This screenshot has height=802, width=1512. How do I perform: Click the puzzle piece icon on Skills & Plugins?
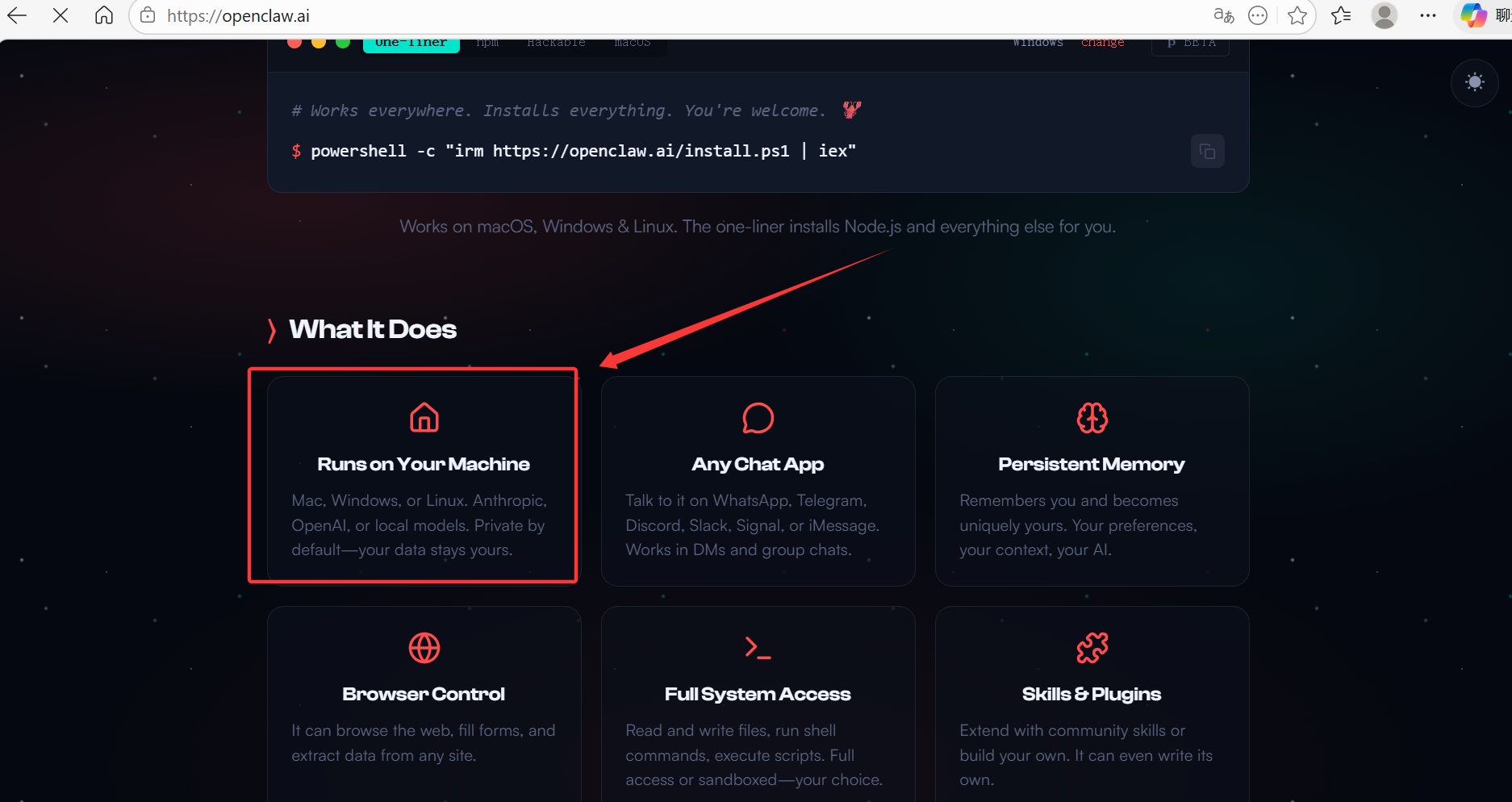click(x=1092, y=648)
